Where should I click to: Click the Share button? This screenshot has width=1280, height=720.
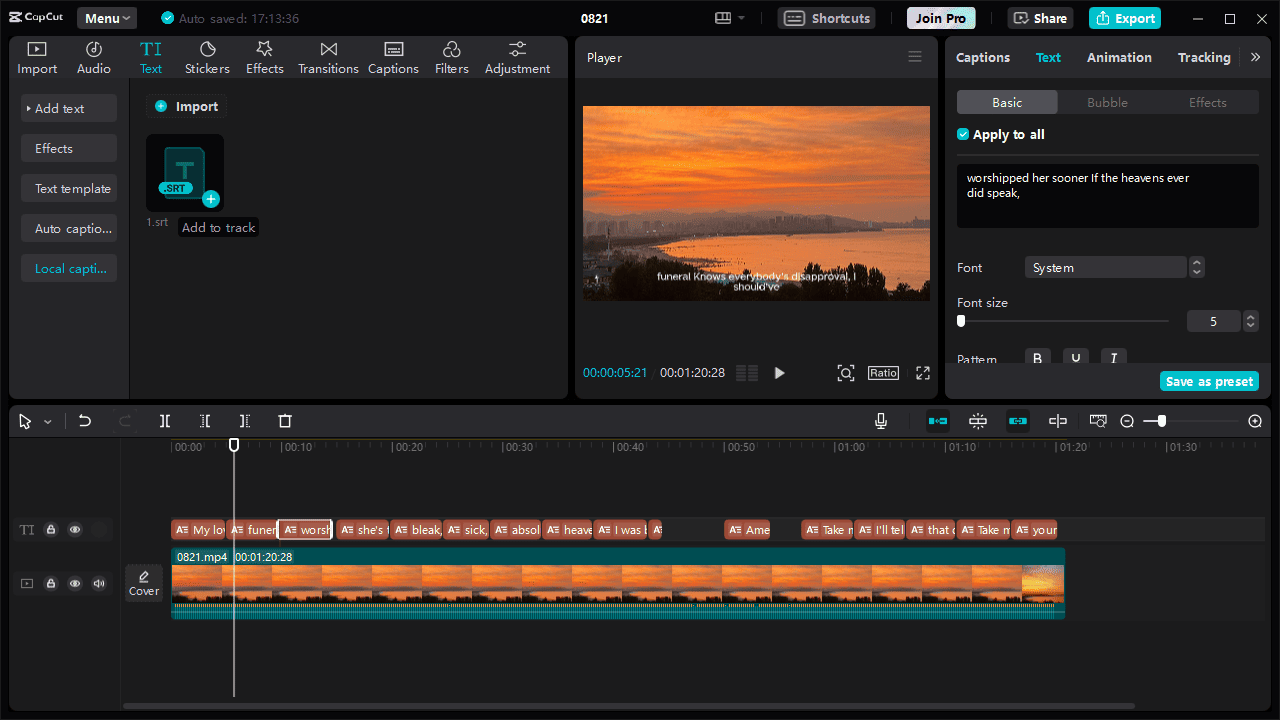point(1040,18)
